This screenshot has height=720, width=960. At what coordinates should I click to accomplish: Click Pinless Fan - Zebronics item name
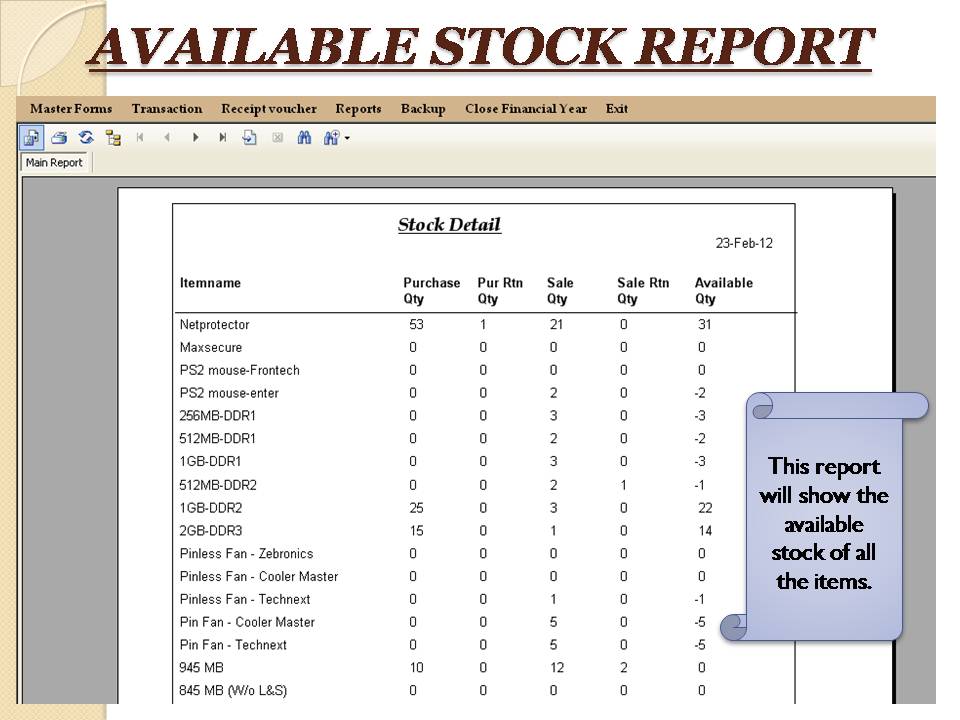246,554
